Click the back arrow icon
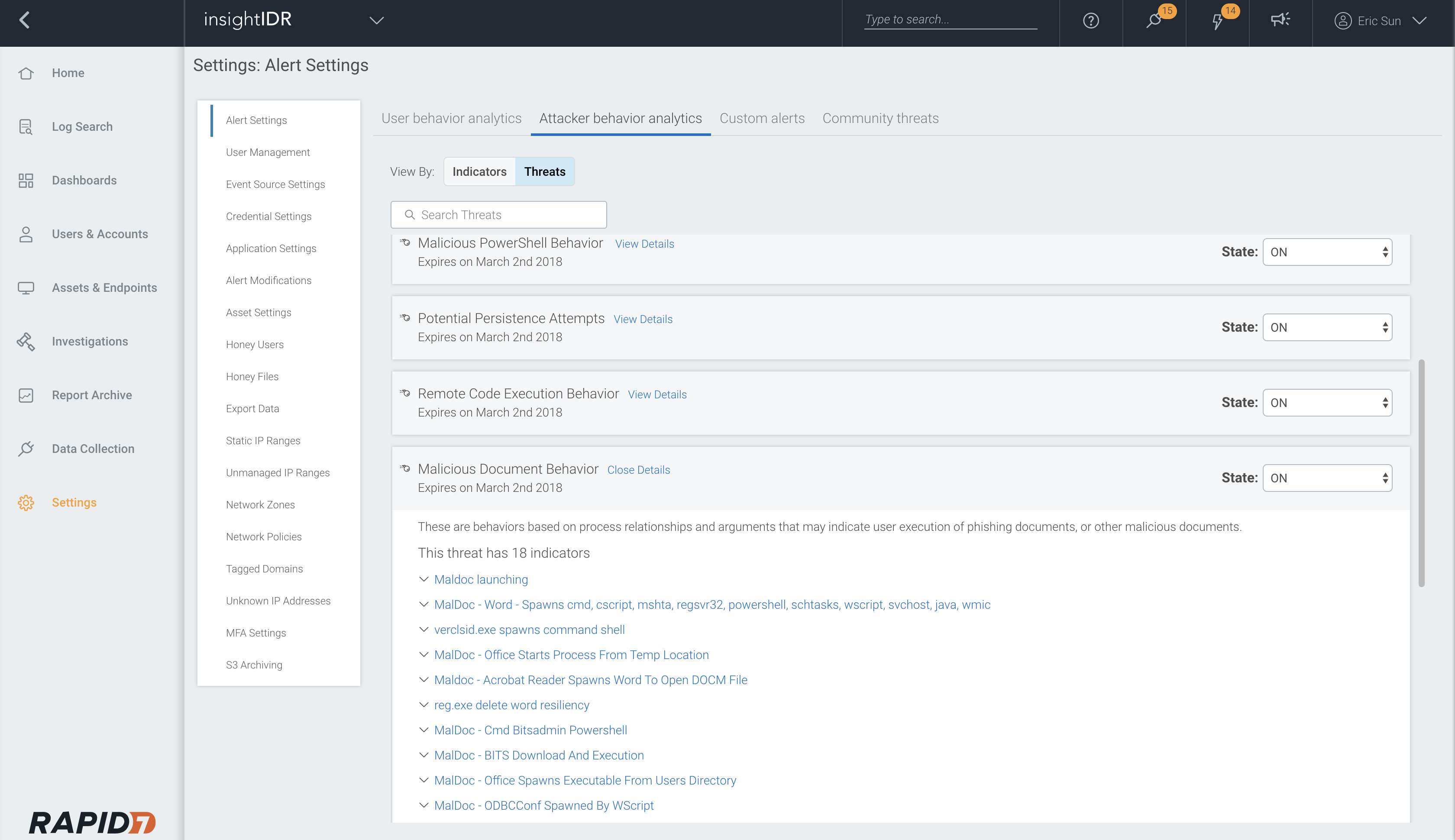Viewport: 1455px width, 840px height. pos(24,21)
